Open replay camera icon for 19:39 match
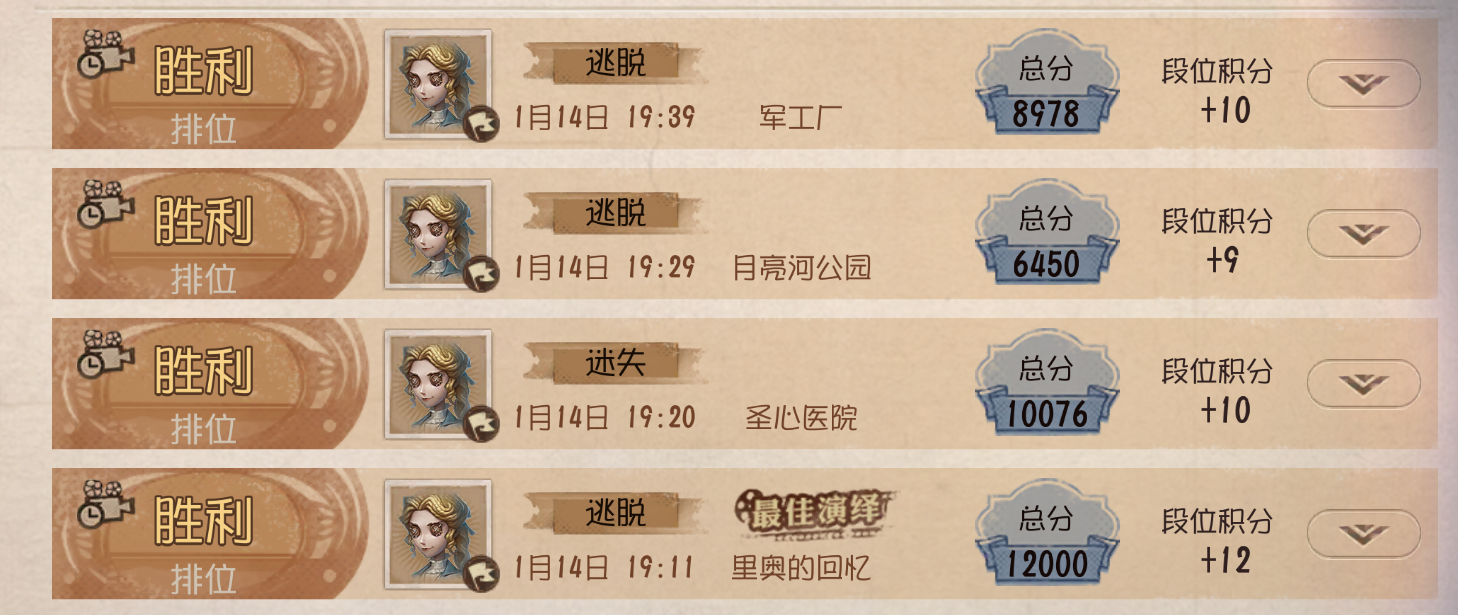 click(x=105, y=55)
